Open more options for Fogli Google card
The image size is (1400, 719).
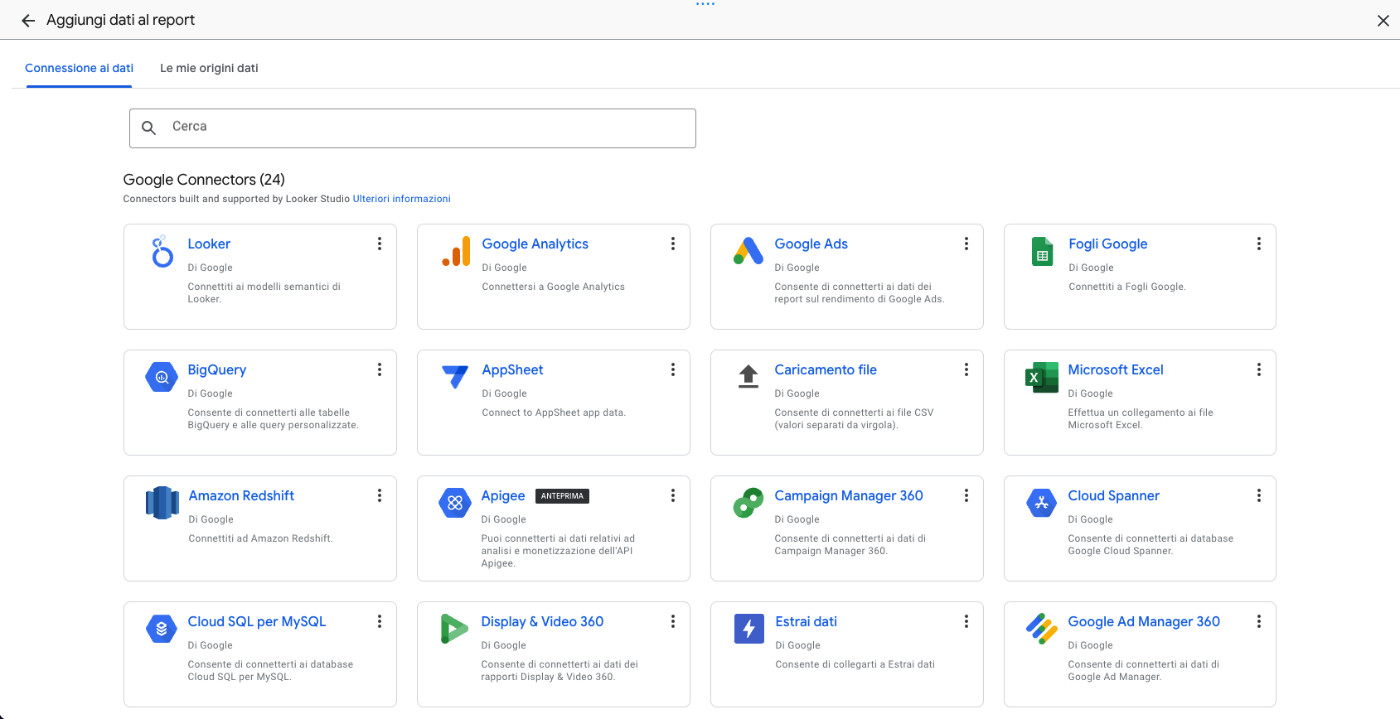[x=1259, y=244]
